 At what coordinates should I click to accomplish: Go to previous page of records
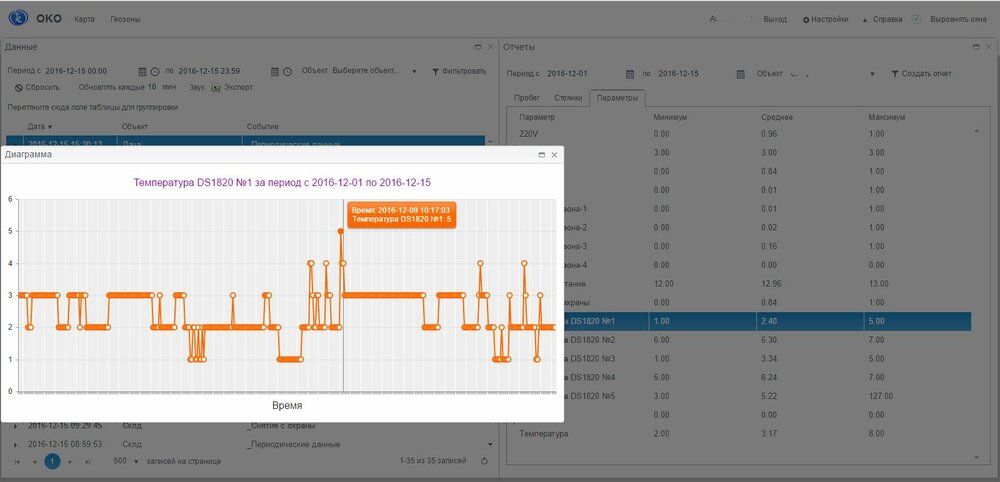(34, 461)
